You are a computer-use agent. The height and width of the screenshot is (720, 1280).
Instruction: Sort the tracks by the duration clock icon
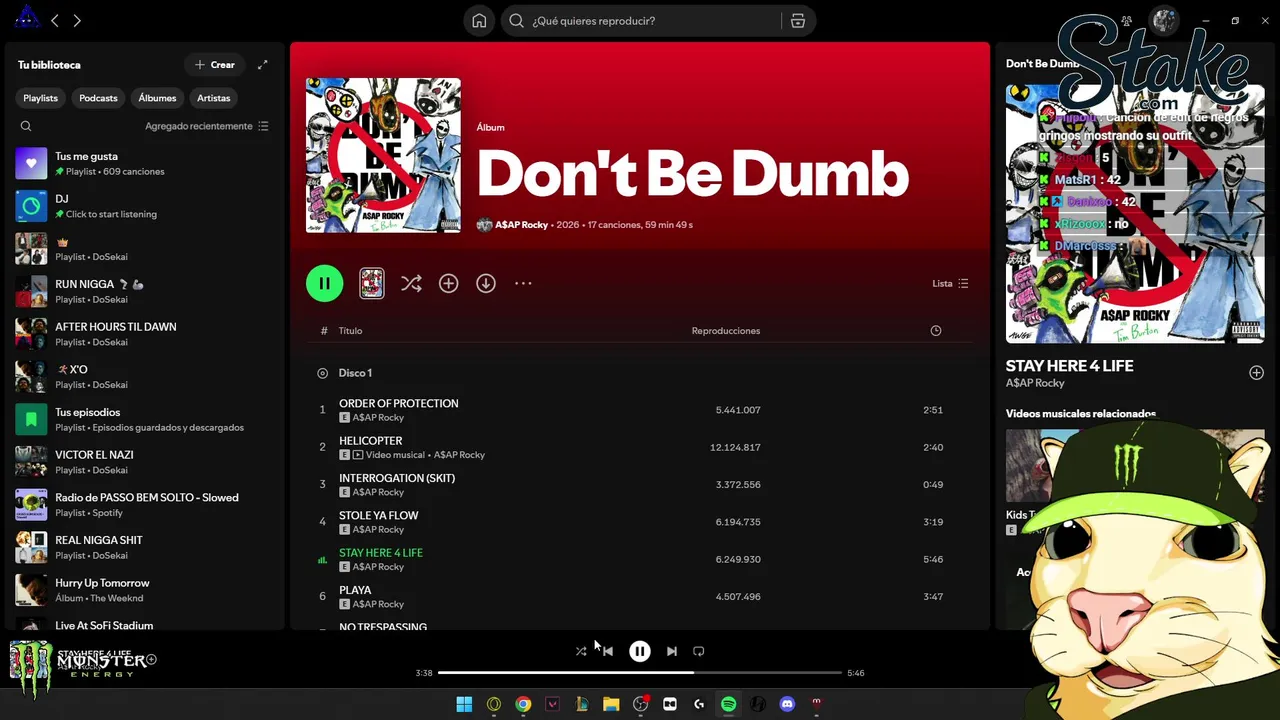(x=936, y=331)
